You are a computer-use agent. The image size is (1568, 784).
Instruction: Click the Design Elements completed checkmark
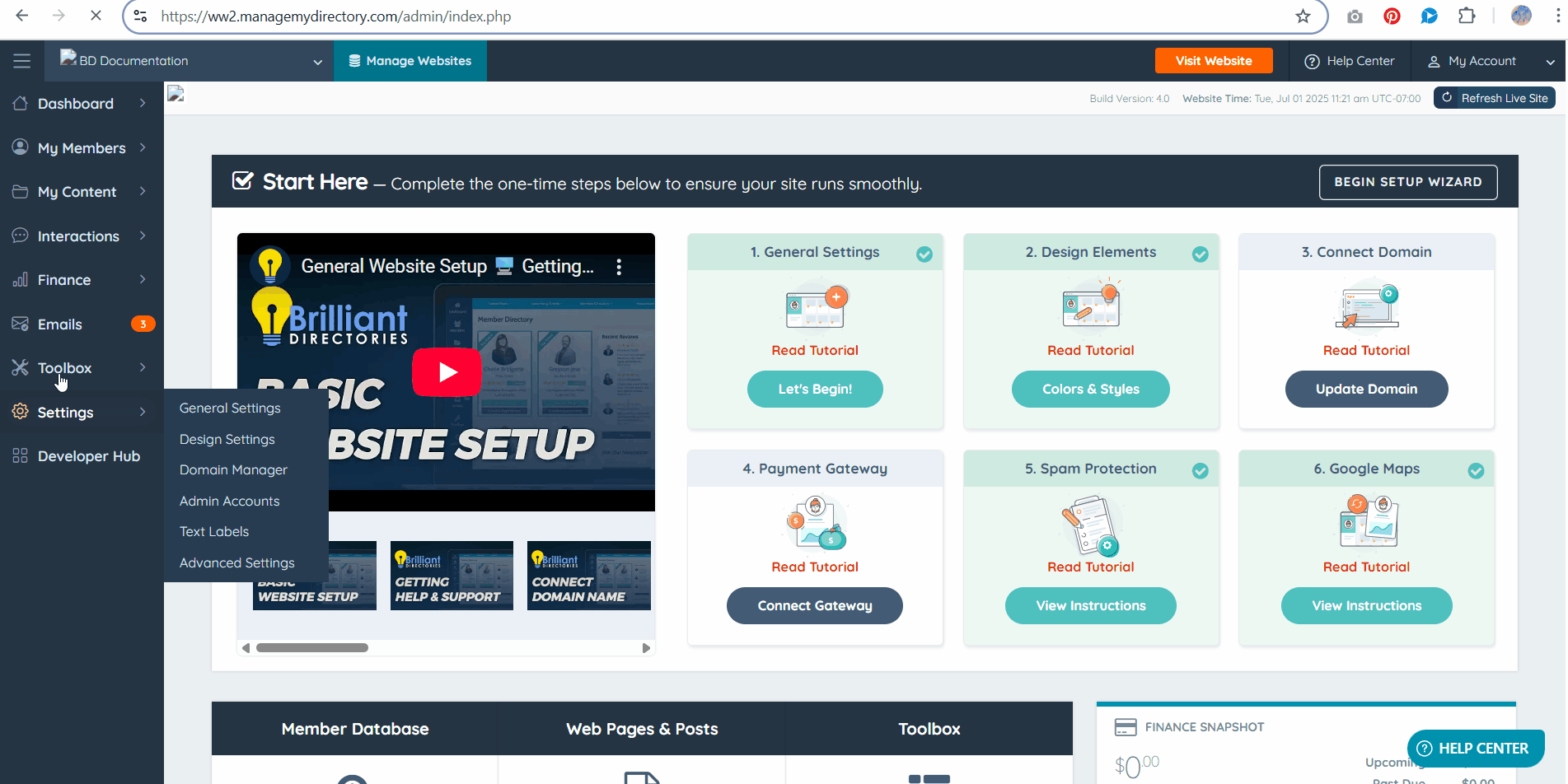tap(1201, 254)
